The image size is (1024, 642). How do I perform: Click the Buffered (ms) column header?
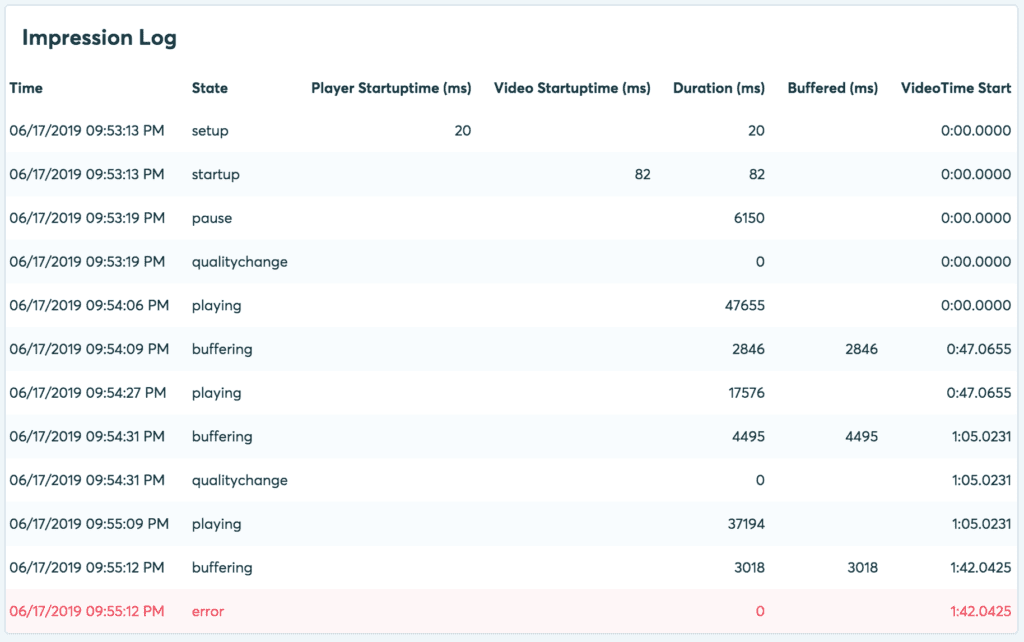833,88
